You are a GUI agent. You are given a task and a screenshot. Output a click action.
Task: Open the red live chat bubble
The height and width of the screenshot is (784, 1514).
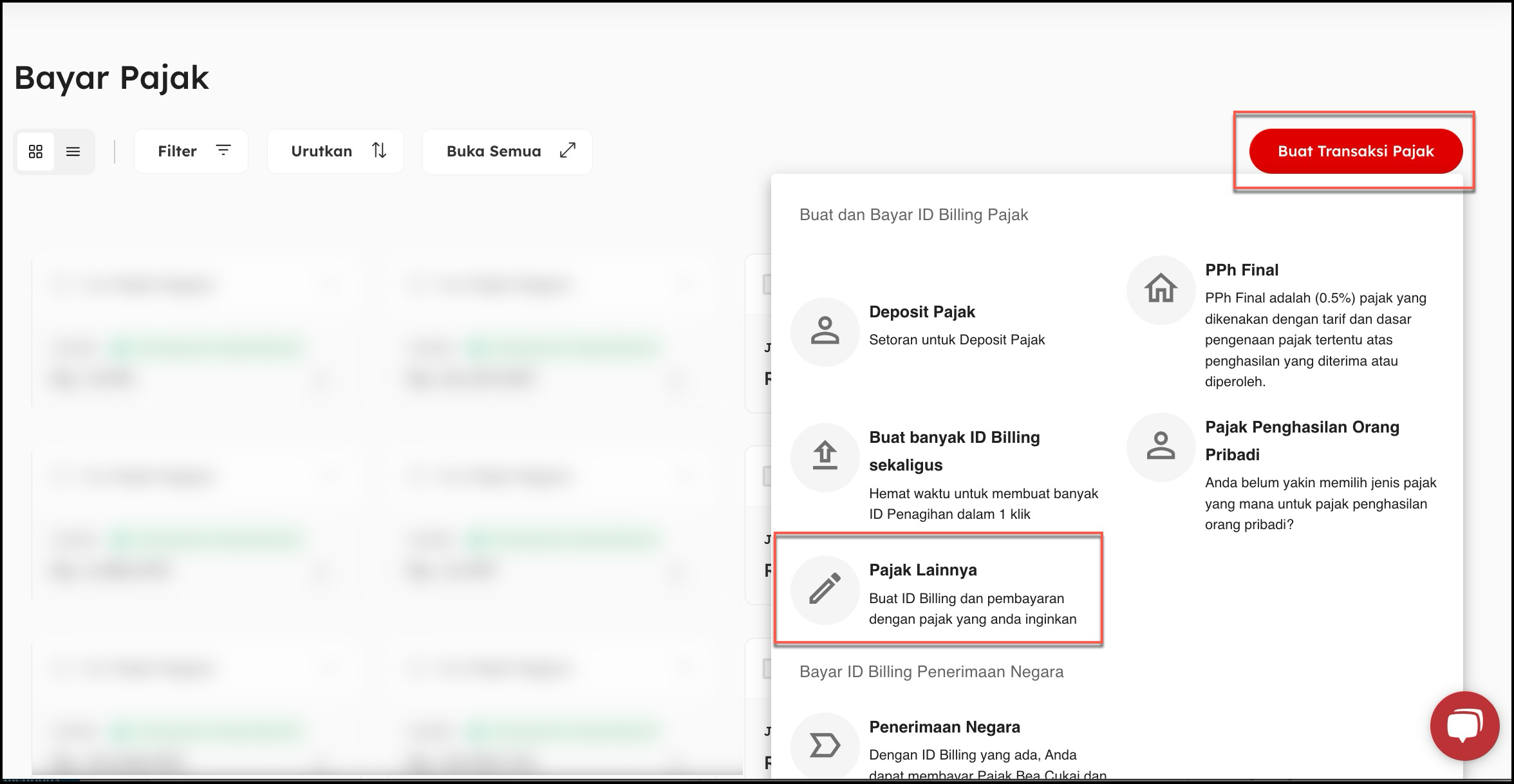[1464, 726]
